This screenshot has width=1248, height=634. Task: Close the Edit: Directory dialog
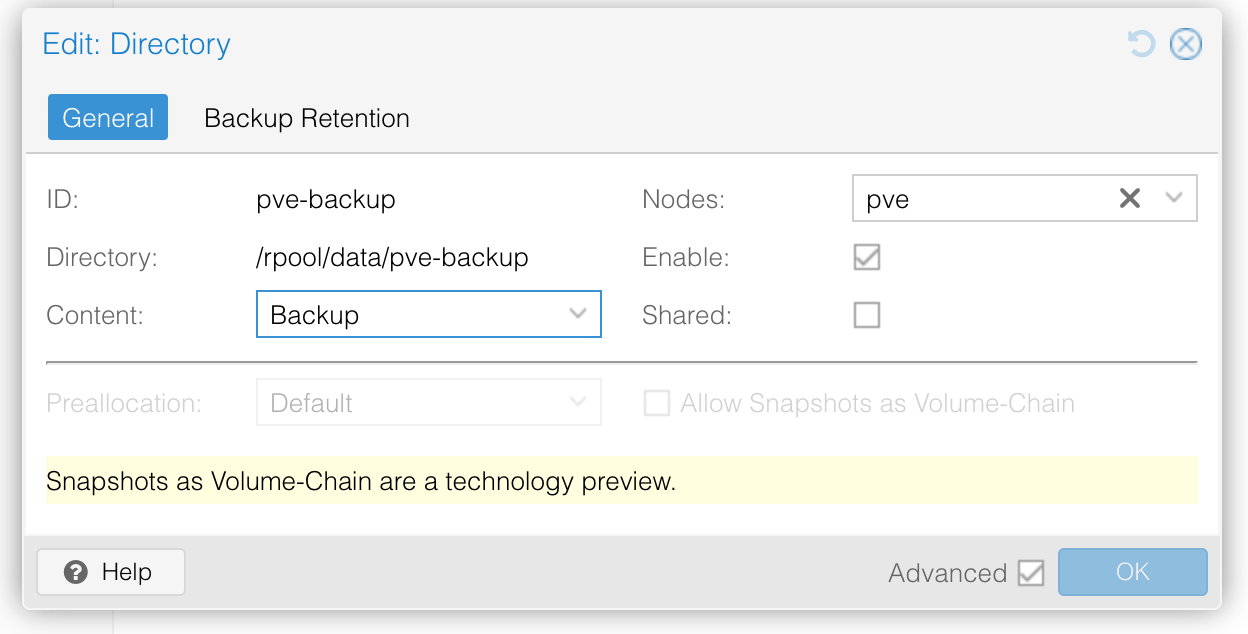1186,44
